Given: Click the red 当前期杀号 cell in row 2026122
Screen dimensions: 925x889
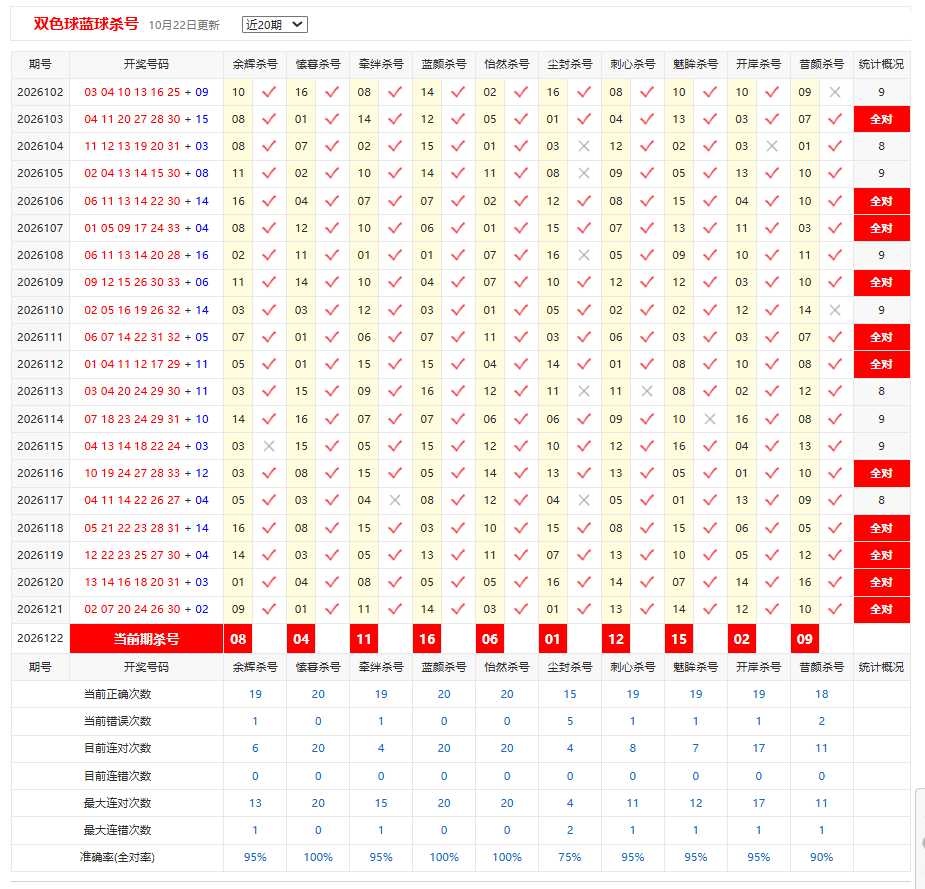Looking at the screenshot, I should coord(146,639).
